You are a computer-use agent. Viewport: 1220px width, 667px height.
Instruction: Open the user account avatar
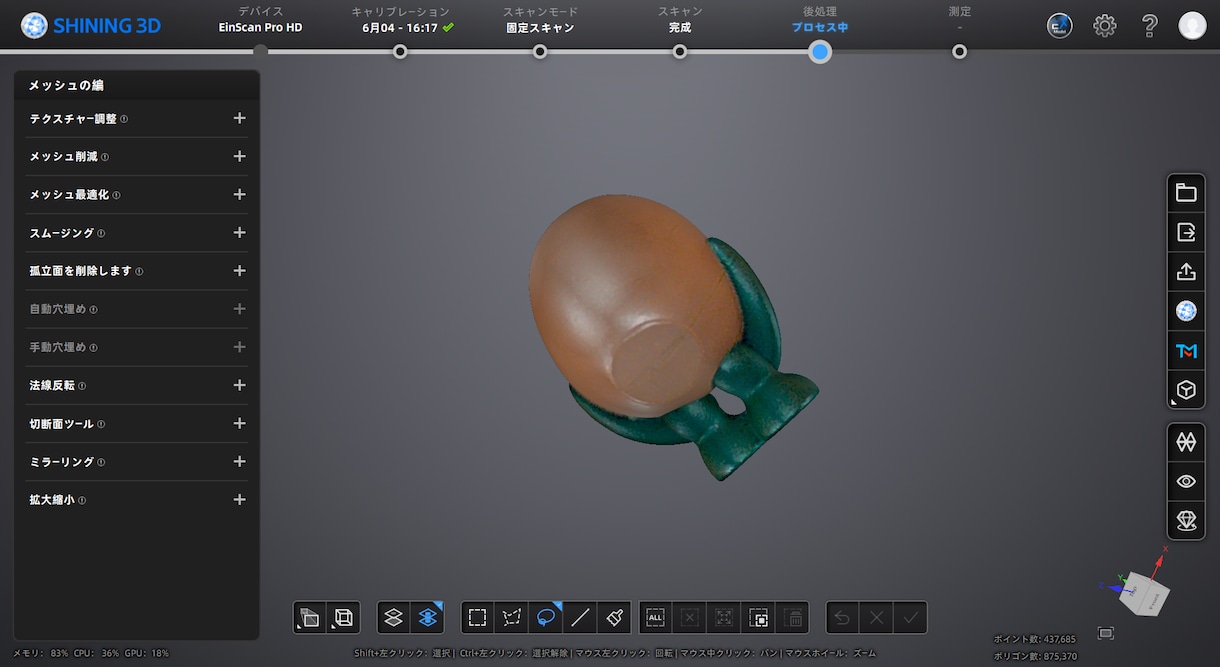pyautogui.click(x=1192, y=26)
